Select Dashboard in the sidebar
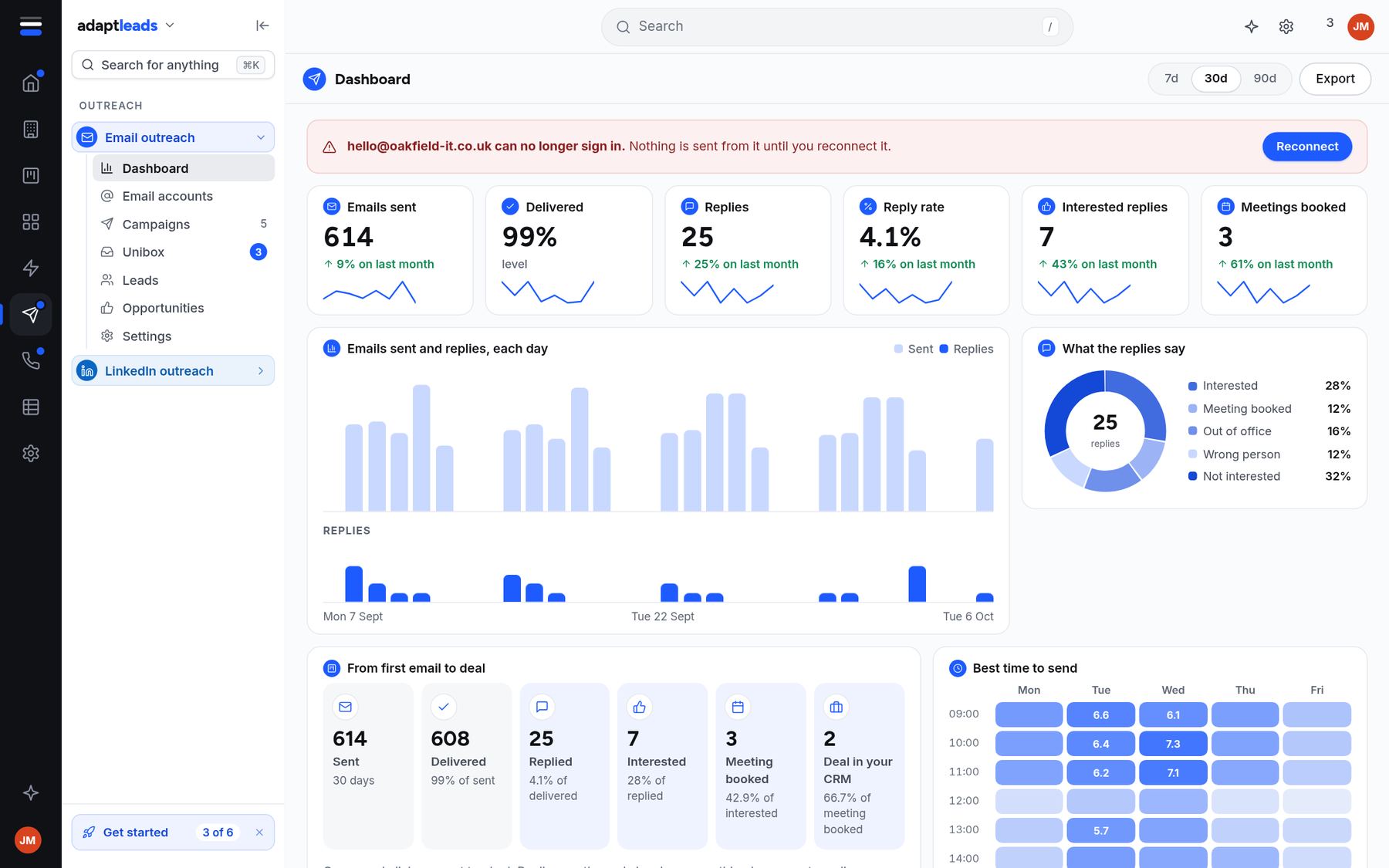1389x868 pixels. 183,168
